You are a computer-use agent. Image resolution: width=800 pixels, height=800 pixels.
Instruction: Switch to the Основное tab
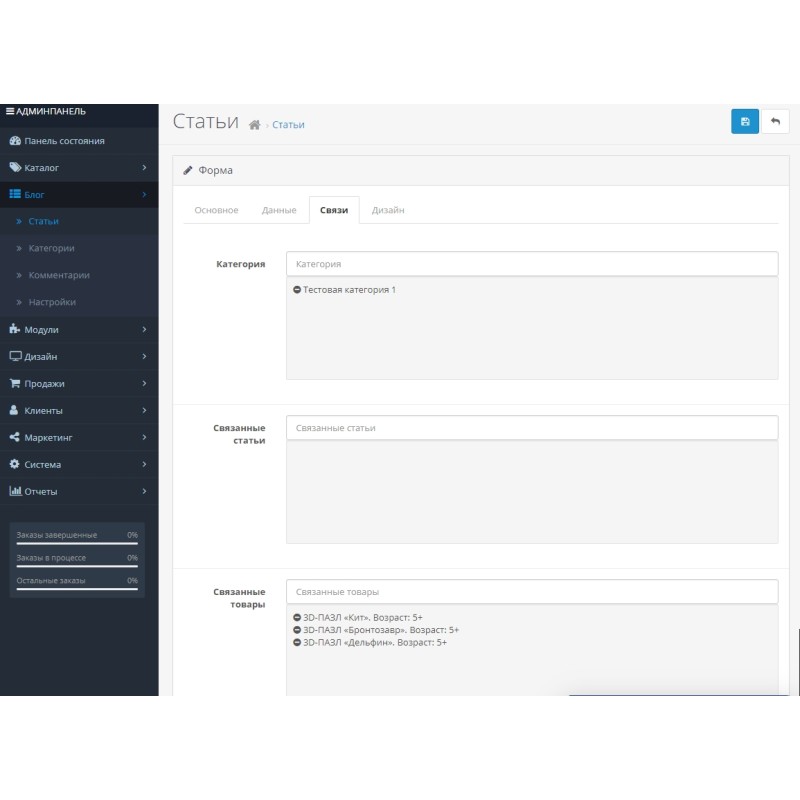click(216, 210)
